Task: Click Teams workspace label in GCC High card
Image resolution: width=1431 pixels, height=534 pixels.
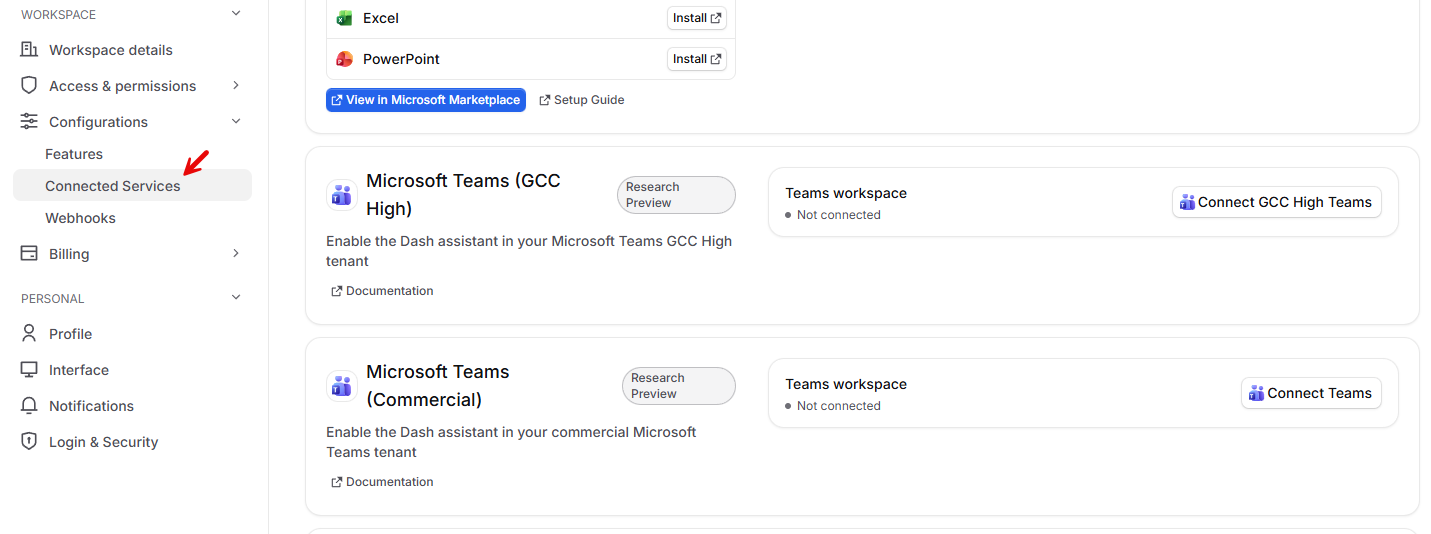Action: [846, 193]
